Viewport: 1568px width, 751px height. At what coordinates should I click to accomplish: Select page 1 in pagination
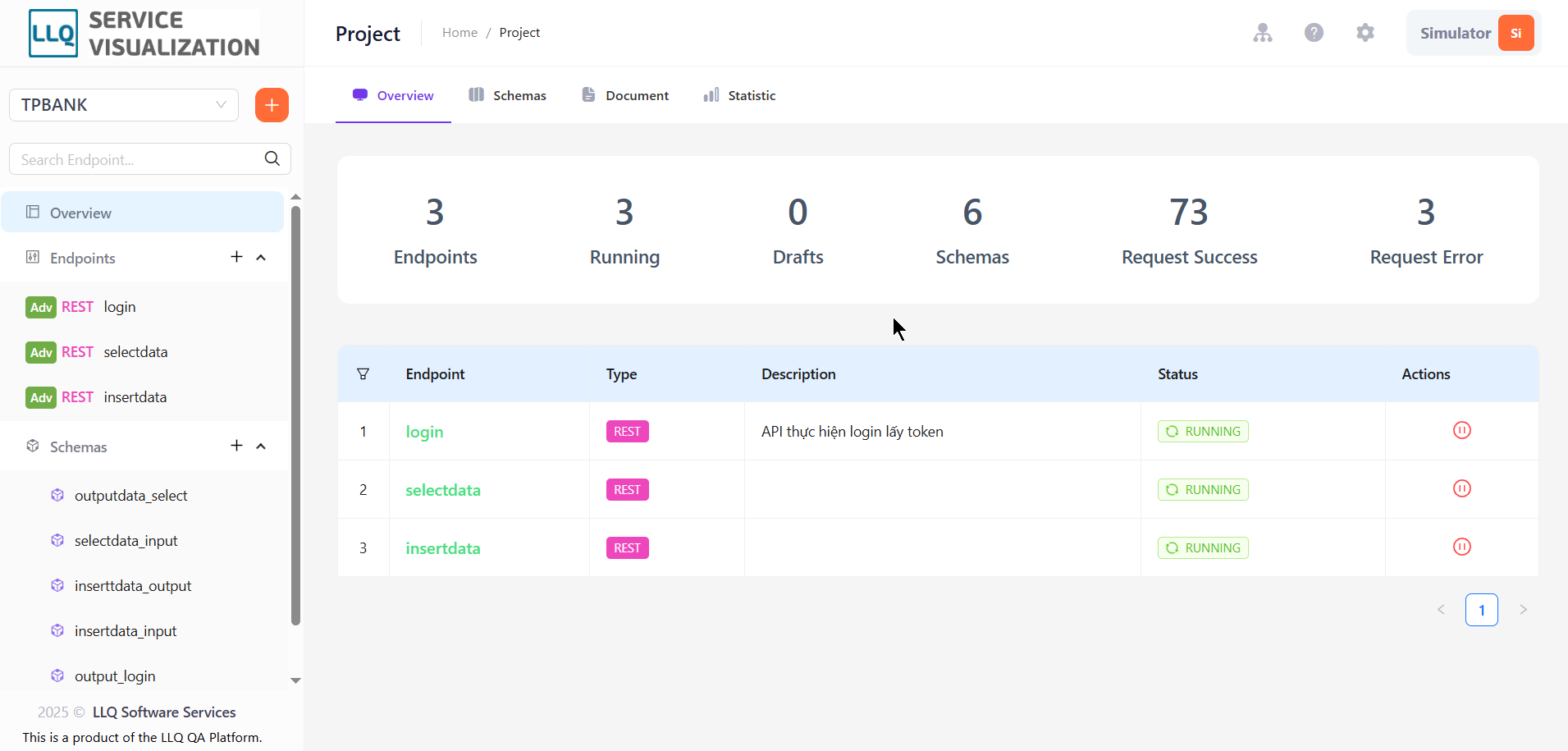pyautogui.click(x=1482, y=610)
